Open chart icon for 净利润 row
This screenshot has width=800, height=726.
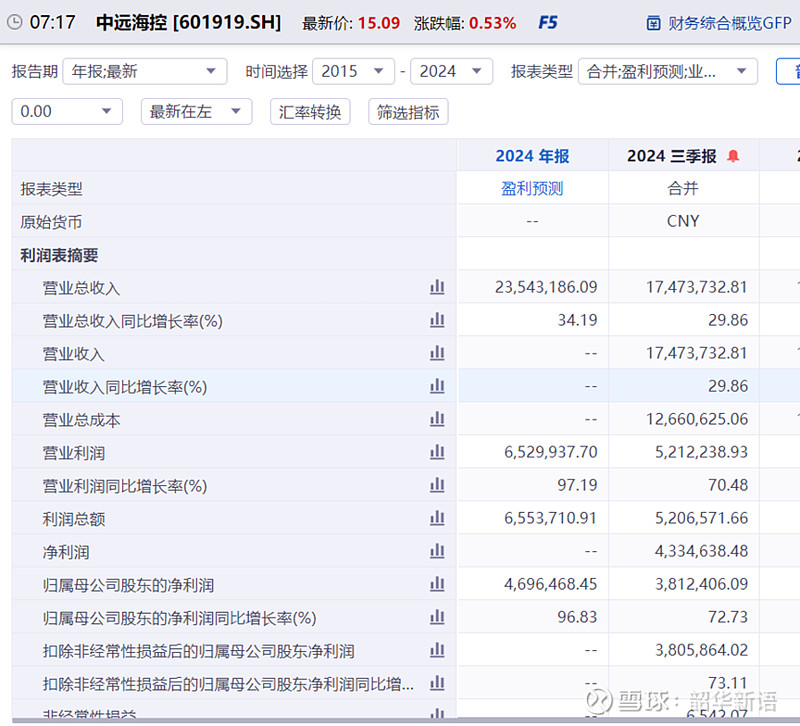pos(437,552)
